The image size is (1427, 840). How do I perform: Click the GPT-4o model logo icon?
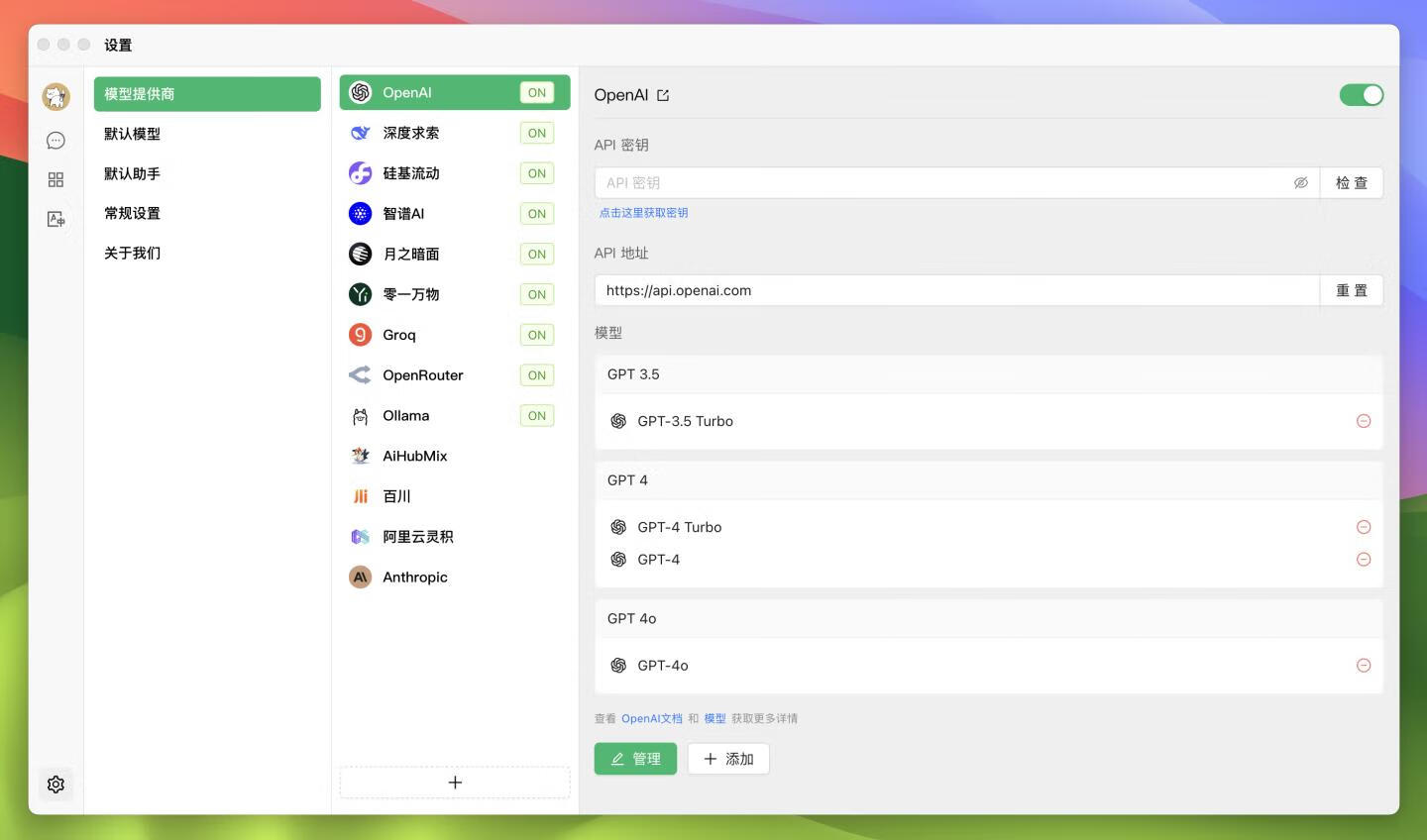(x=618, y=666)
